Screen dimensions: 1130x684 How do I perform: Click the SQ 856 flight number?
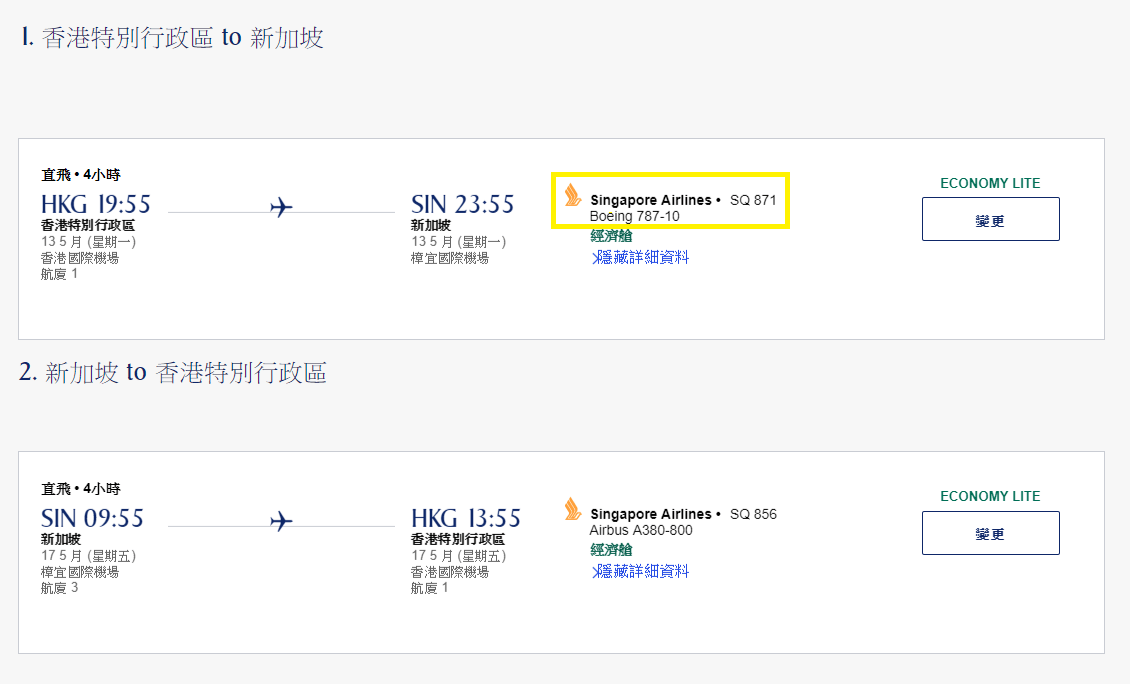753,514
